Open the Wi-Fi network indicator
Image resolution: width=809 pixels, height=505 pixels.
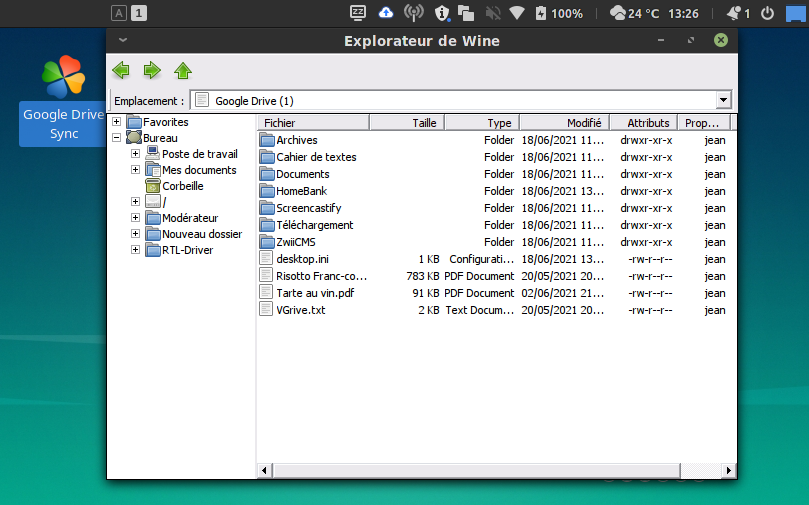pos(517,13)
